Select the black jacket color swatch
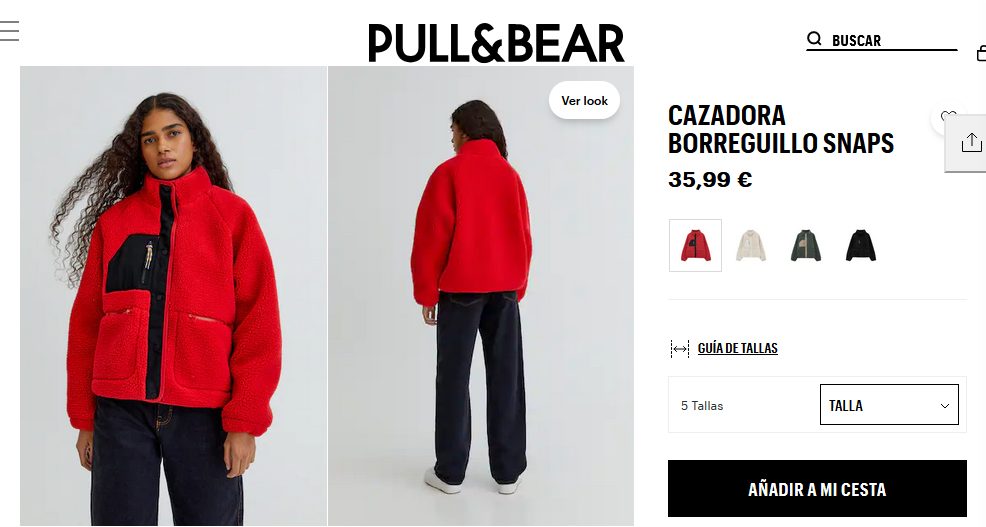 click(x=861, y=245)
